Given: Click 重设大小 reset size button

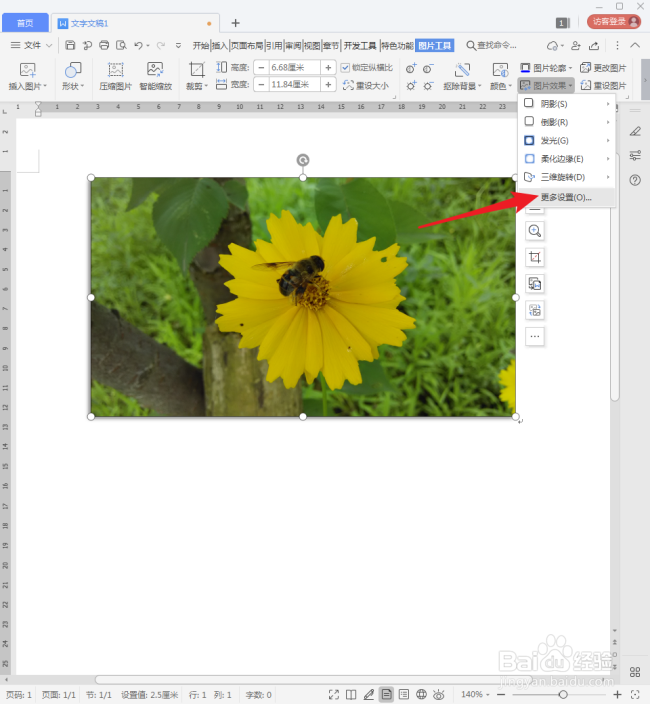Looking at the screenshot, I should (x=366, y=85).
